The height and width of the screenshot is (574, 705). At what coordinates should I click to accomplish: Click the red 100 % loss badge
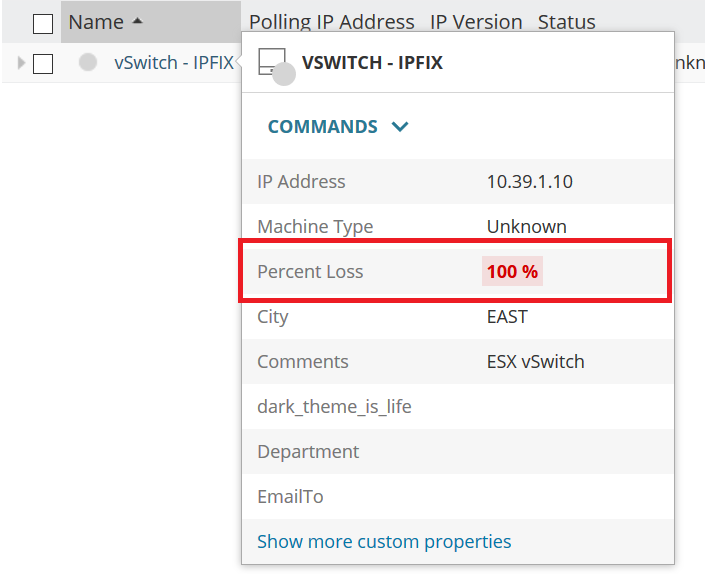[x=512, y=271]
